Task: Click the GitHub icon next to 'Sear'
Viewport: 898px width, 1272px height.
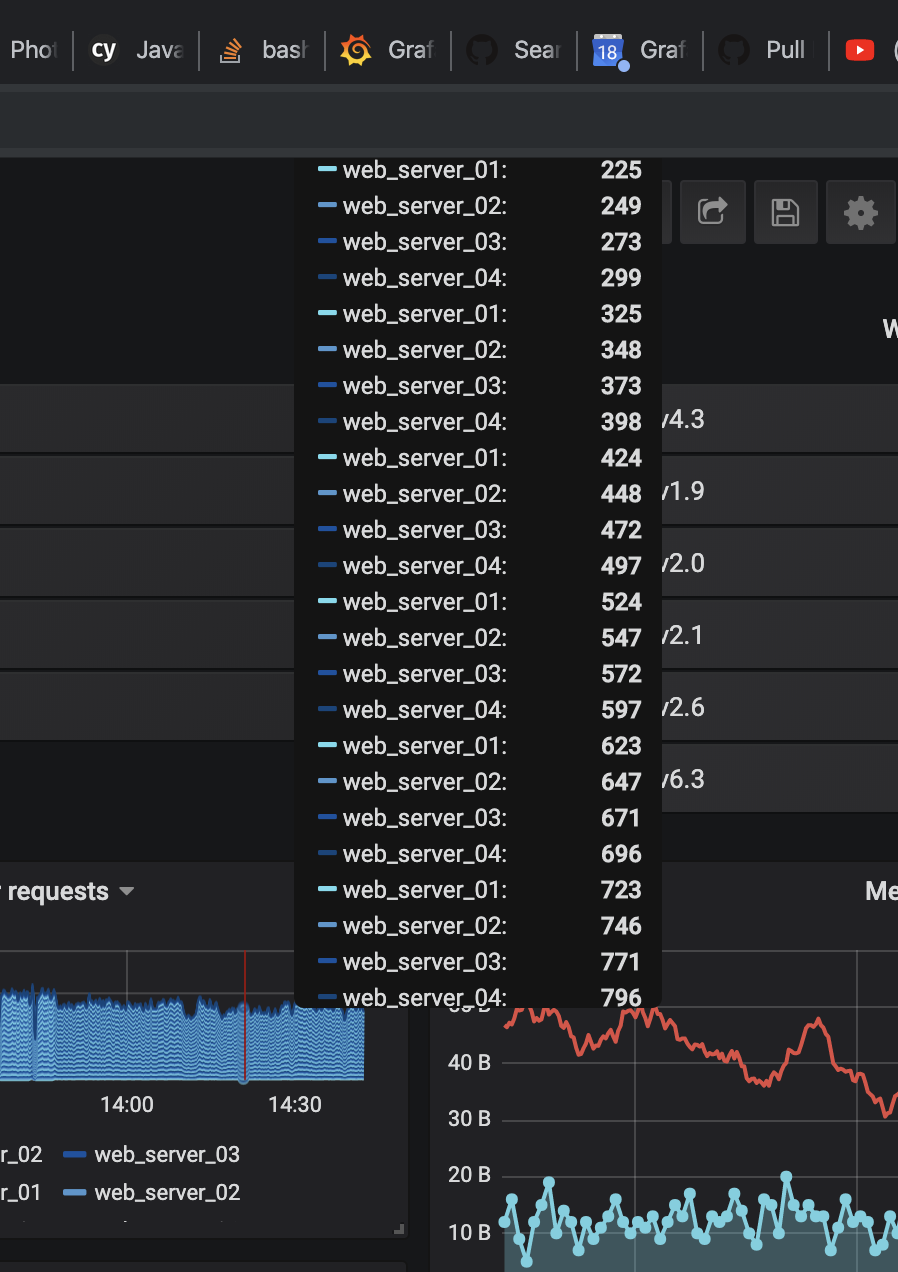Action: point(481,48)
